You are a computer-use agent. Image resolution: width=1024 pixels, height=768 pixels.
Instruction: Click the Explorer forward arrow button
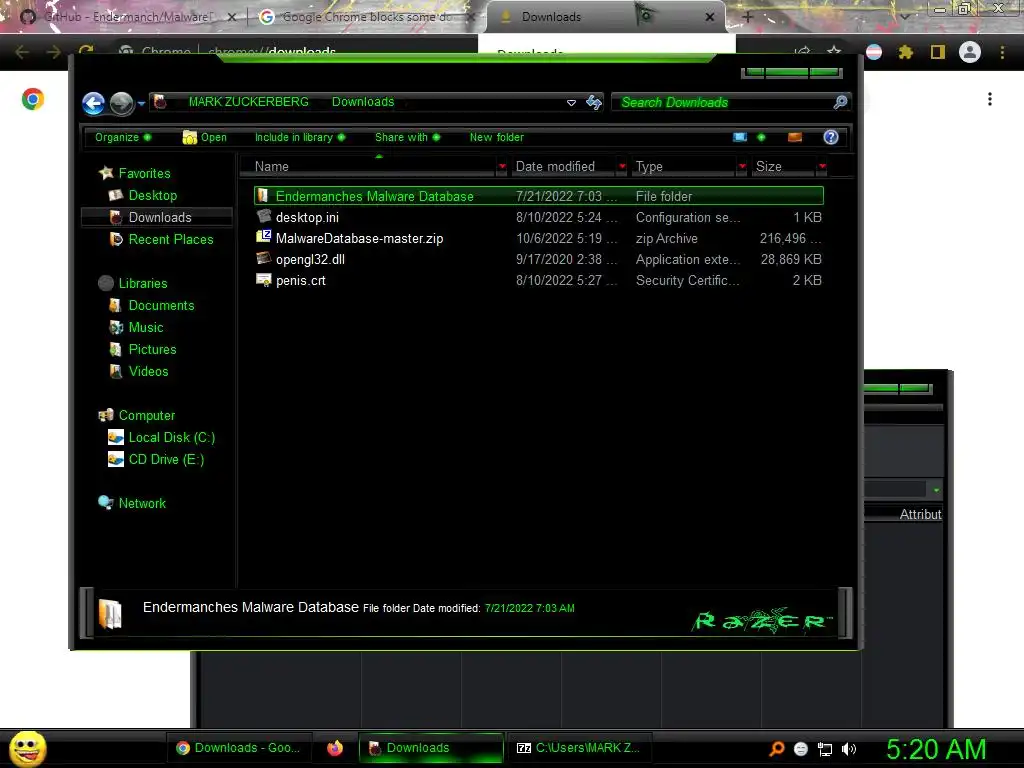[x=121, y=103]
